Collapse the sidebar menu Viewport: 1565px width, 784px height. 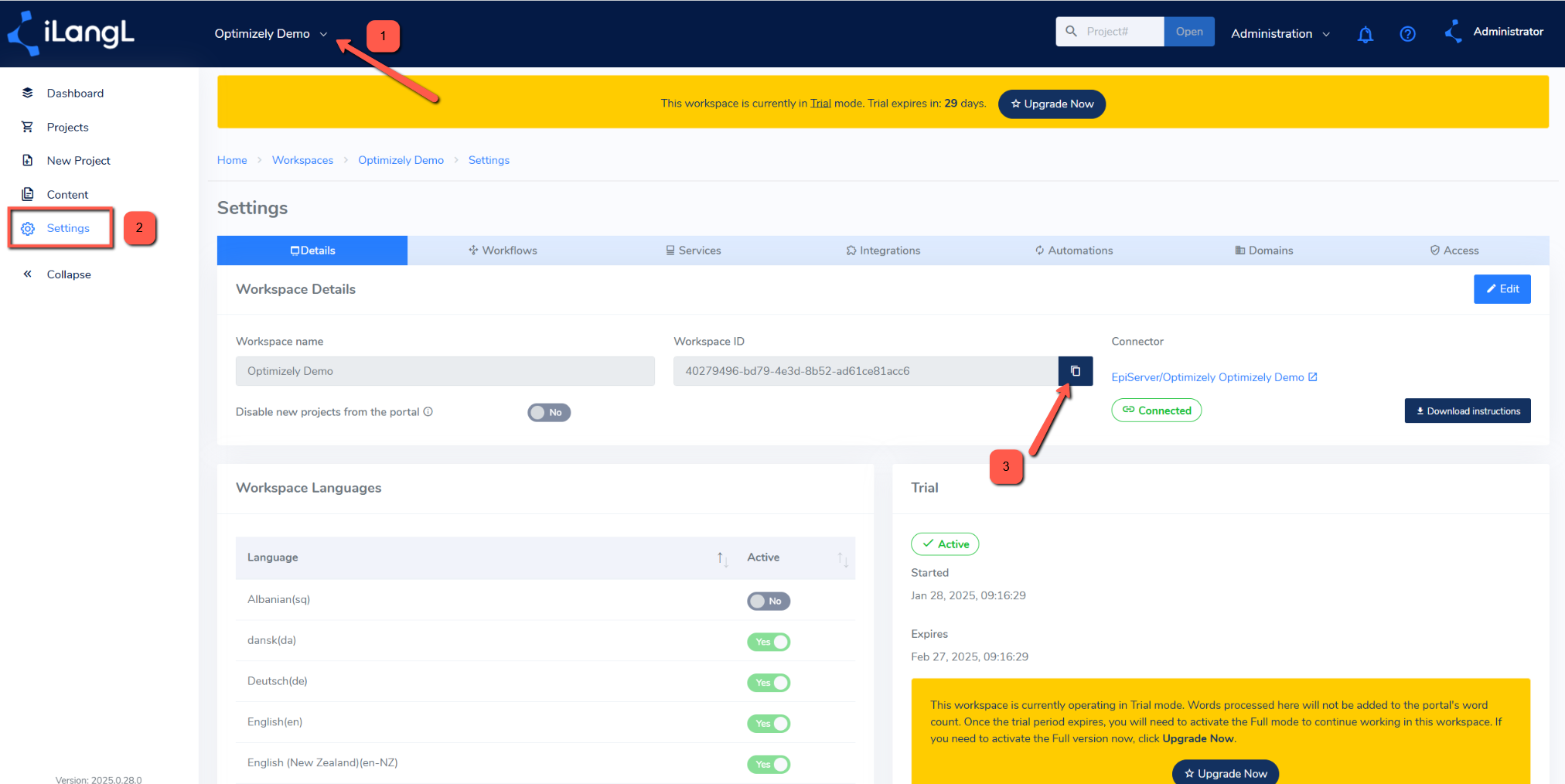pyautogui.click(x=68, y=274)
